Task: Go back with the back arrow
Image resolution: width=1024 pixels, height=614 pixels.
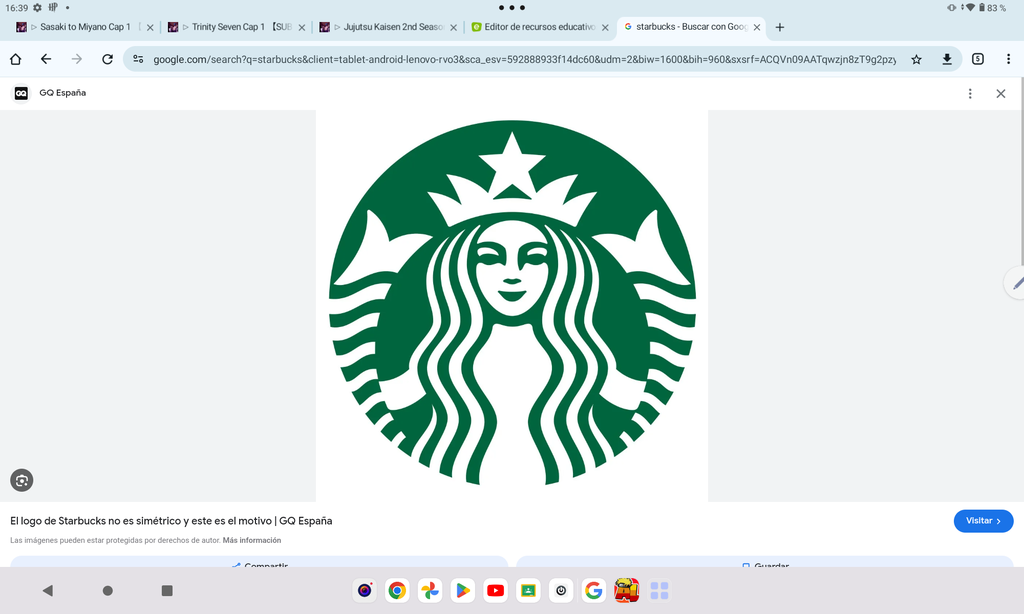Action: 46,59
